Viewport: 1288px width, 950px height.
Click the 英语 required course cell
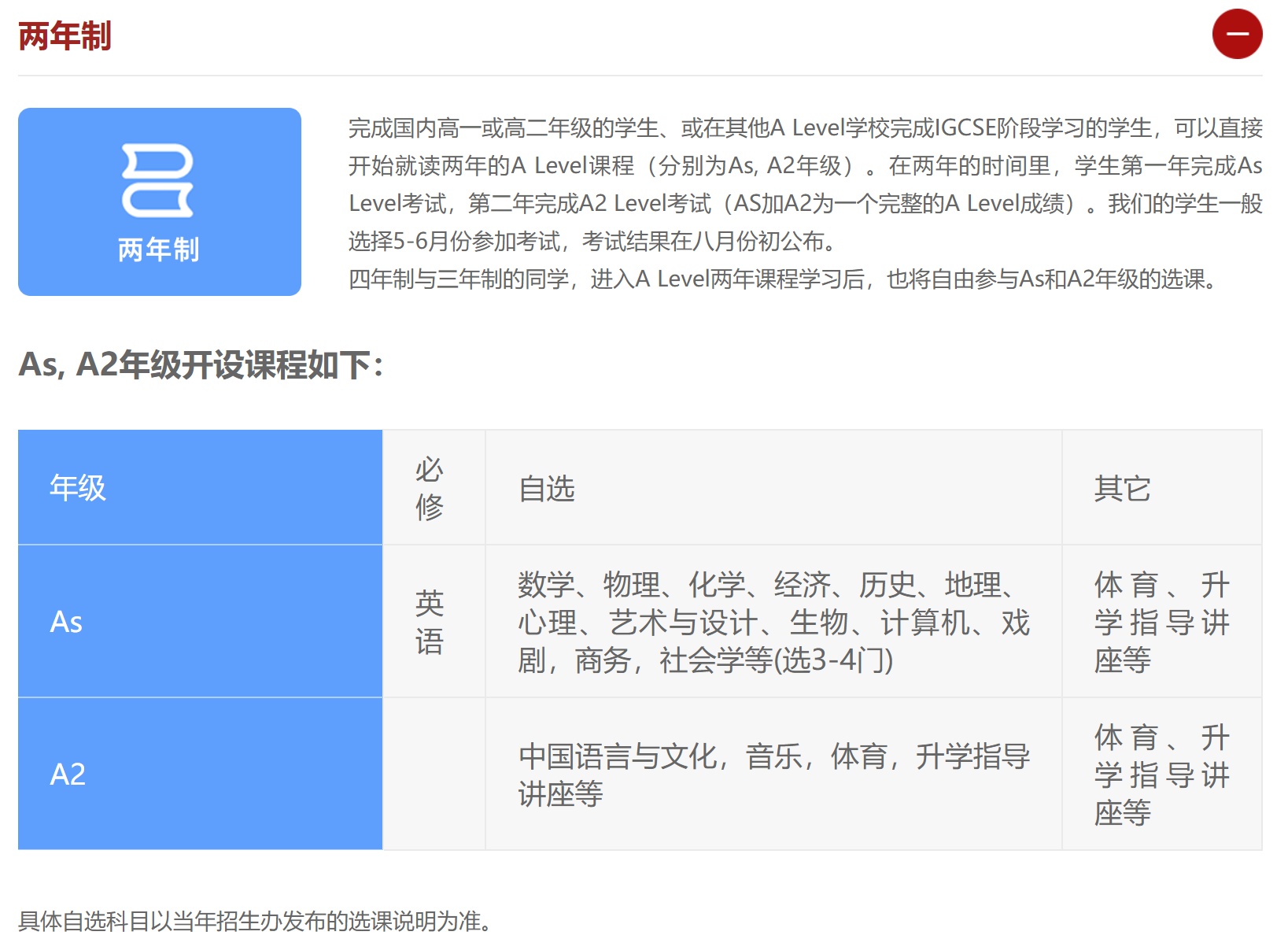(x=430, y=622)
